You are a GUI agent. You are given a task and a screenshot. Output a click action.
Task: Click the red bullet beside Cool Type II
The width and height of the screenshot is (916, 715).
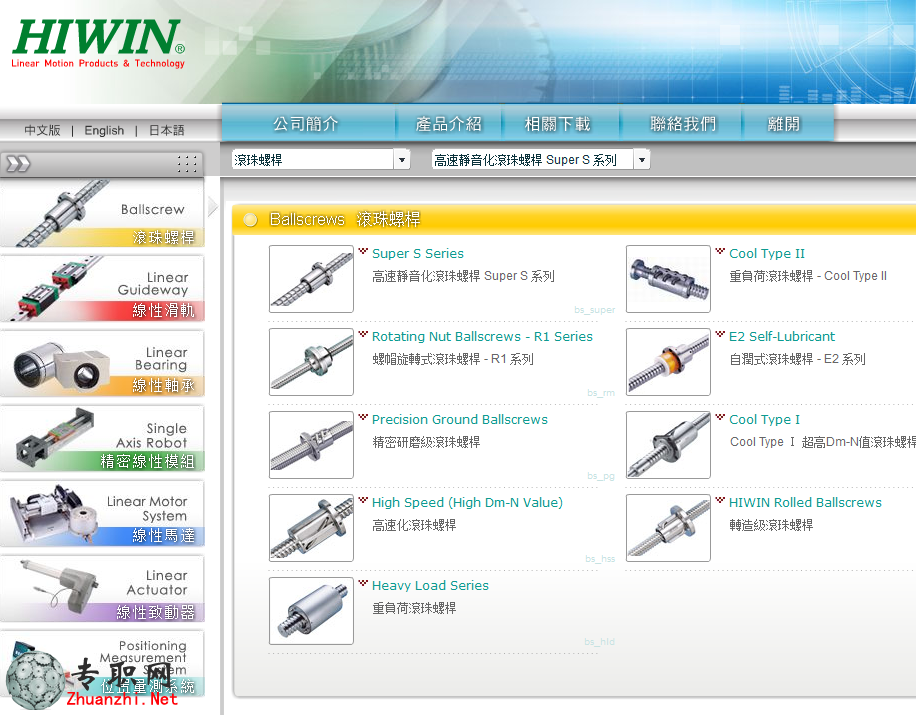pos(720,251)
